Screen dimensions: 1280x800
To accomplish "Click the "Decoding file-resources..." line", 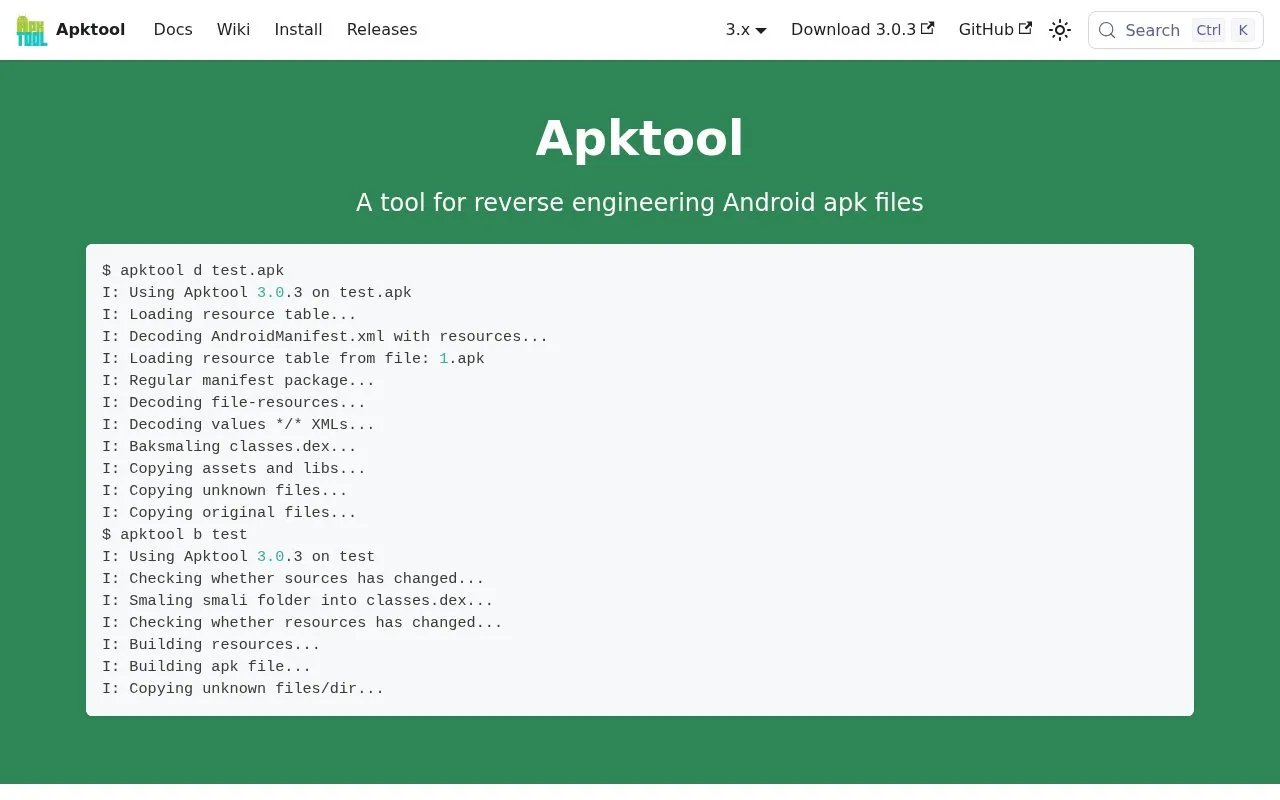I will point(234,403).
